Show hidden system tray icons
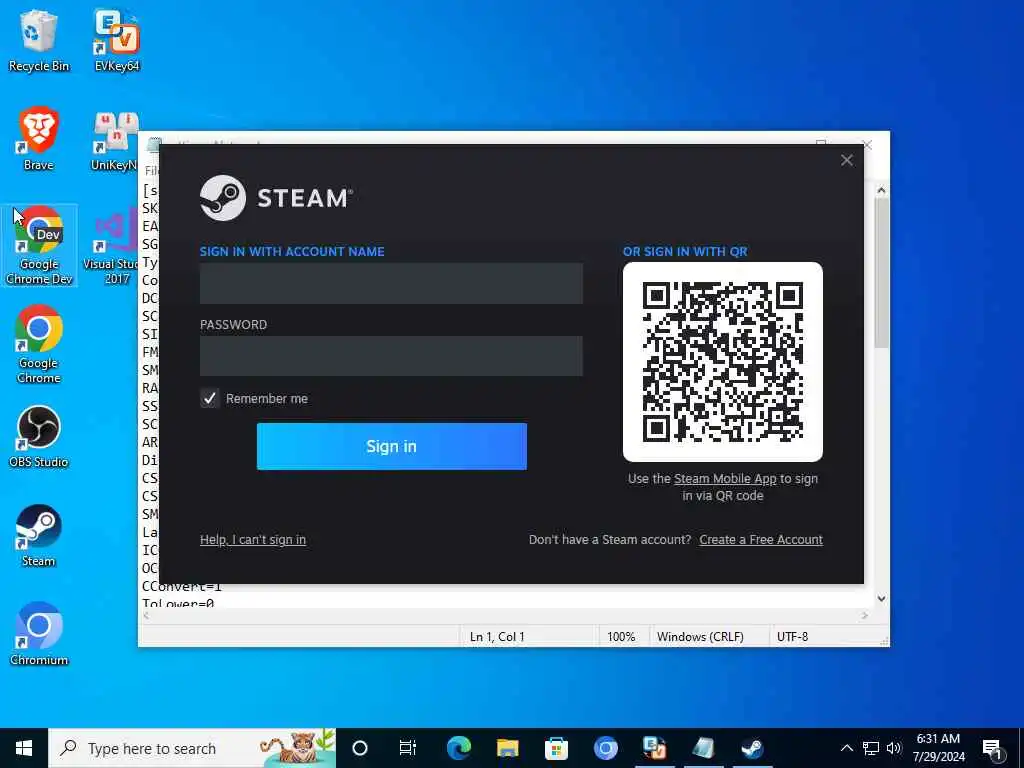The image size is (1024, 768). coord(846,748)
